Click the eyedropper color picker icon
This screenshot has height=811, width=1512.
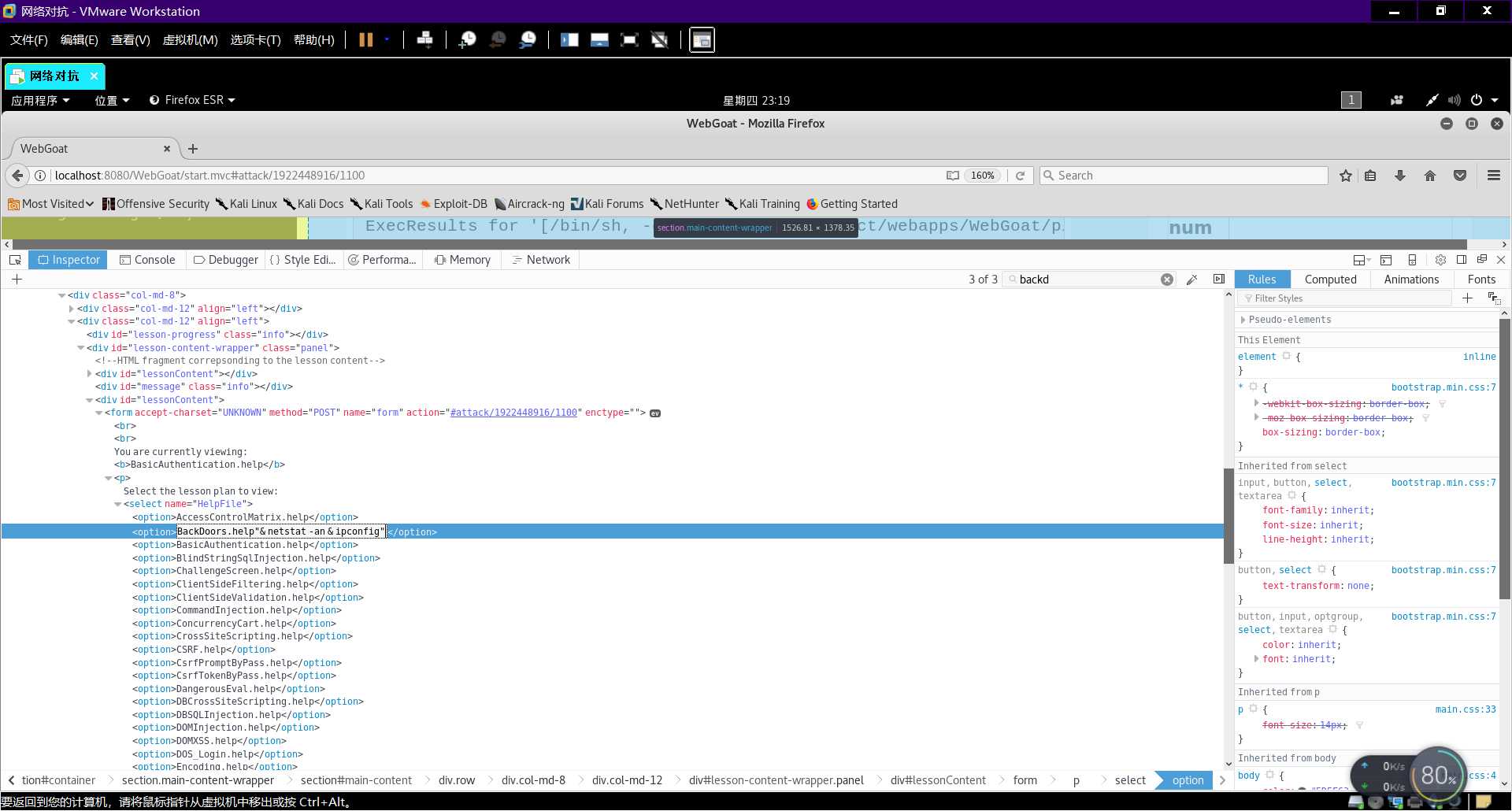pos(1192,280)
